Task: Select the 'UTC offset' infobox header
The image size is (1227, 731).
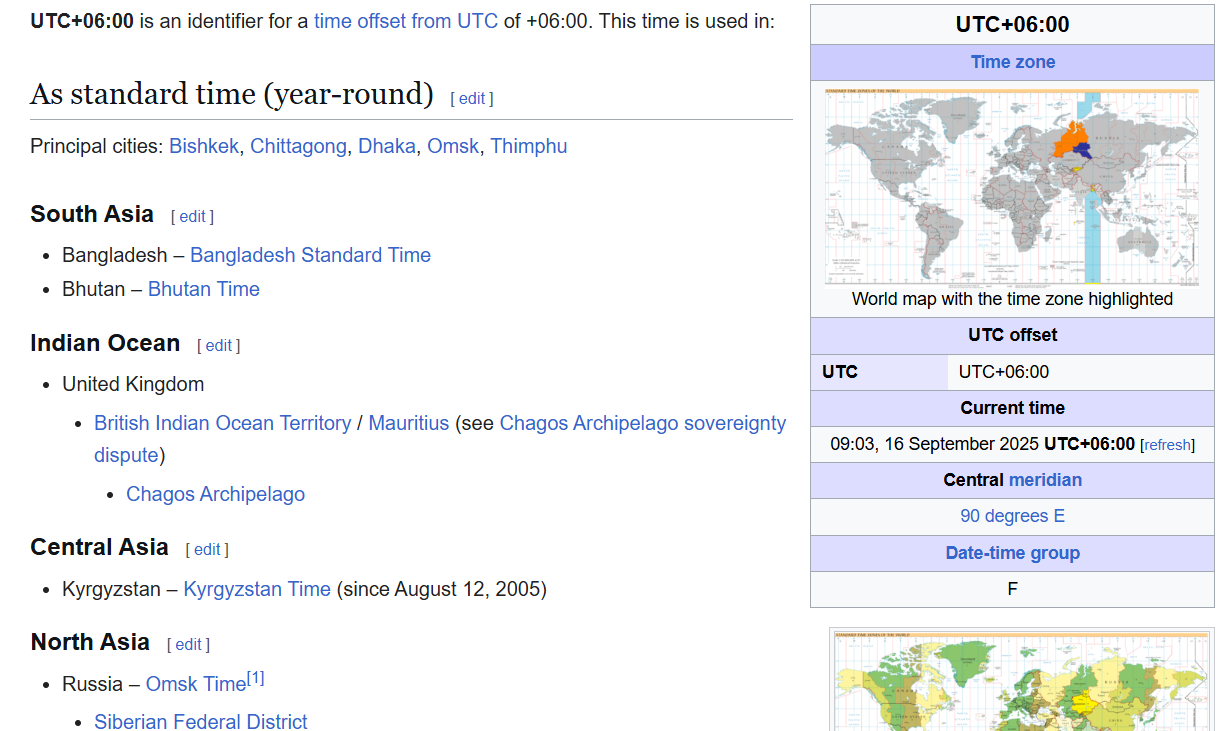Action: click(1012, 335)
